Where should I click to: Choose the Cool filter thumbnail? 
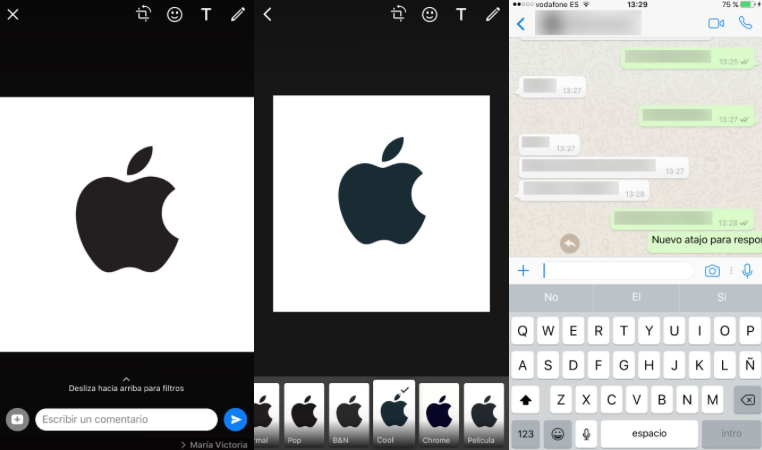394,413
